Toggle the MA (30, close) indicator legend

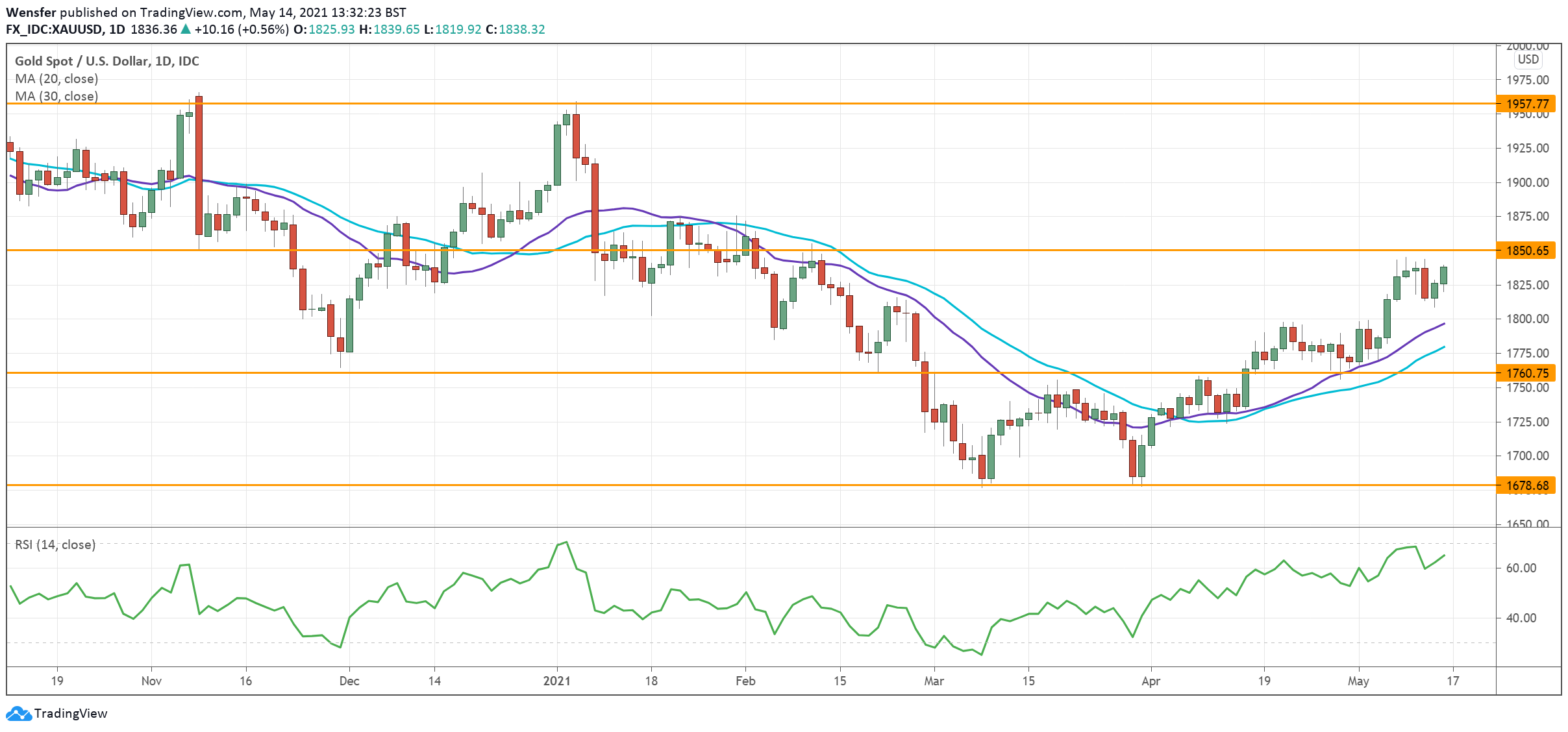(56, 96)
